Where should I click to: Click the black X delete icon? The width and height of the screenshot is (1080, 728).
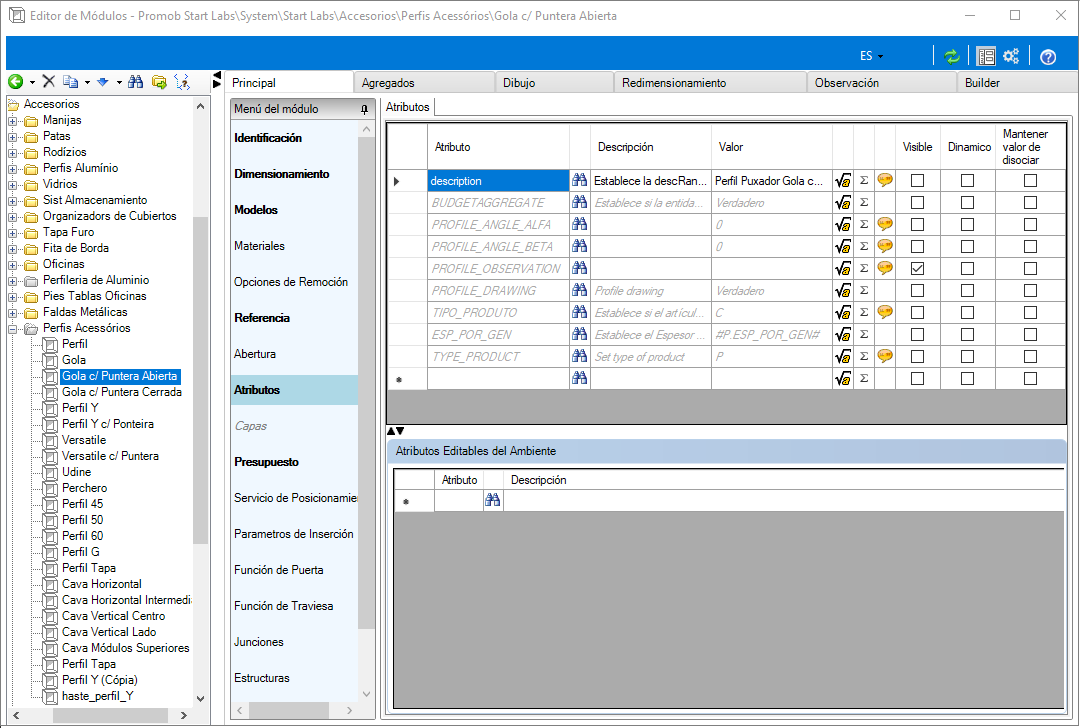[x=48, y=82]
